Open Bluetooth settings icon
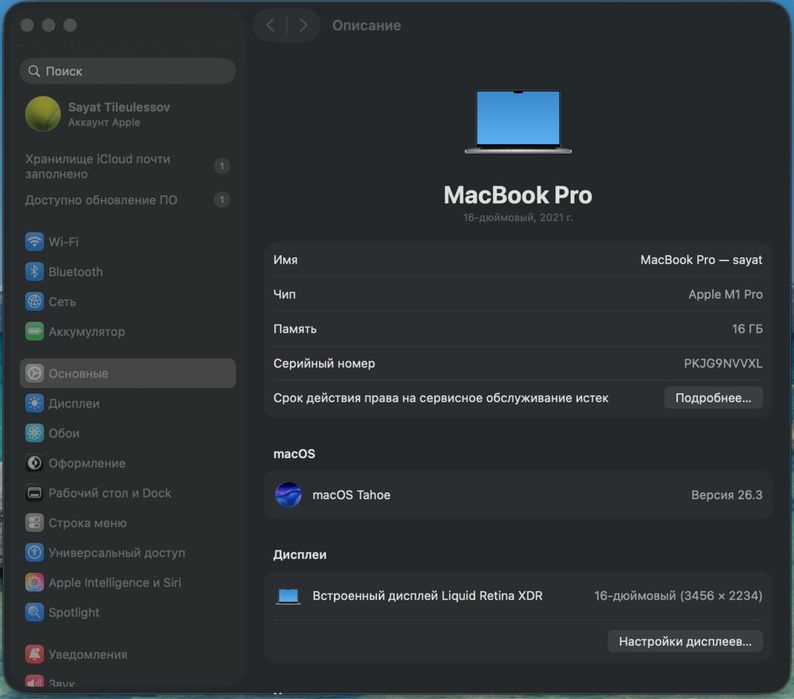 pyautogui.click(x=34, y=271)
